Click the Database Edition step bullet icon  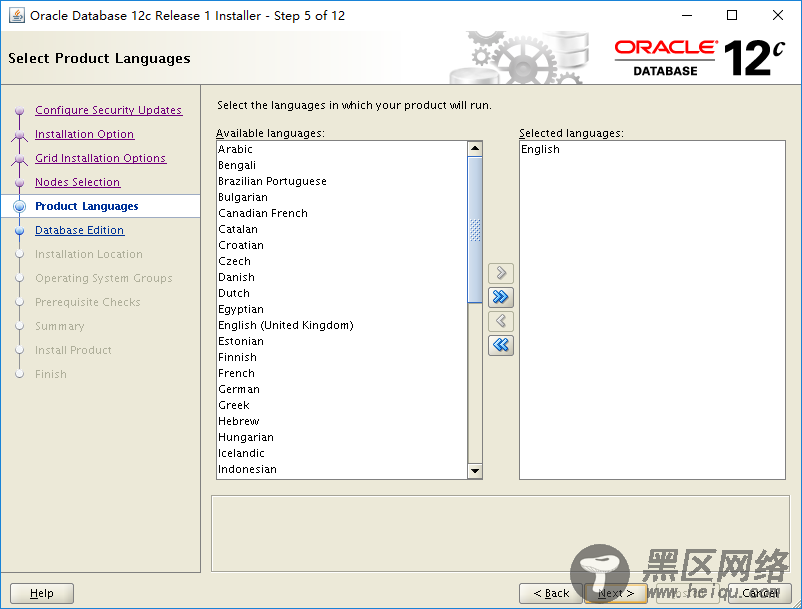click(19, 231)
